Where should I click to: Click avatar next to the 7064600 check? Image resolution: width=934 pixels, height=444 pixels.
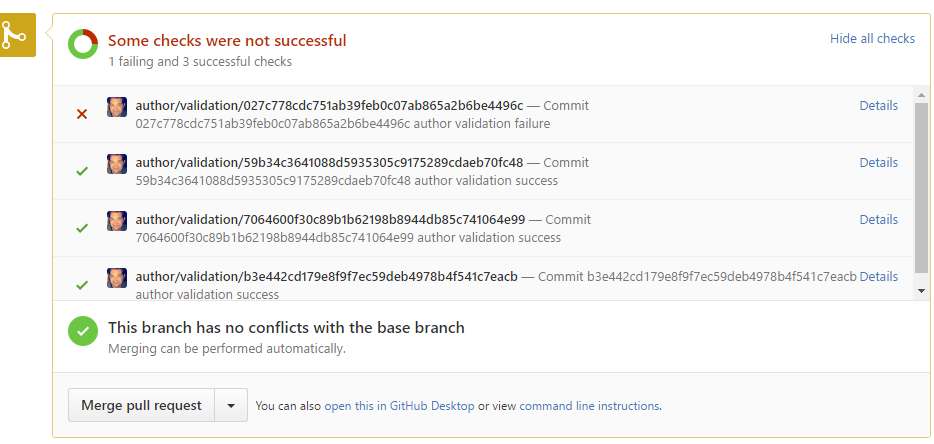pyautogui.click(x=117, y=221)
